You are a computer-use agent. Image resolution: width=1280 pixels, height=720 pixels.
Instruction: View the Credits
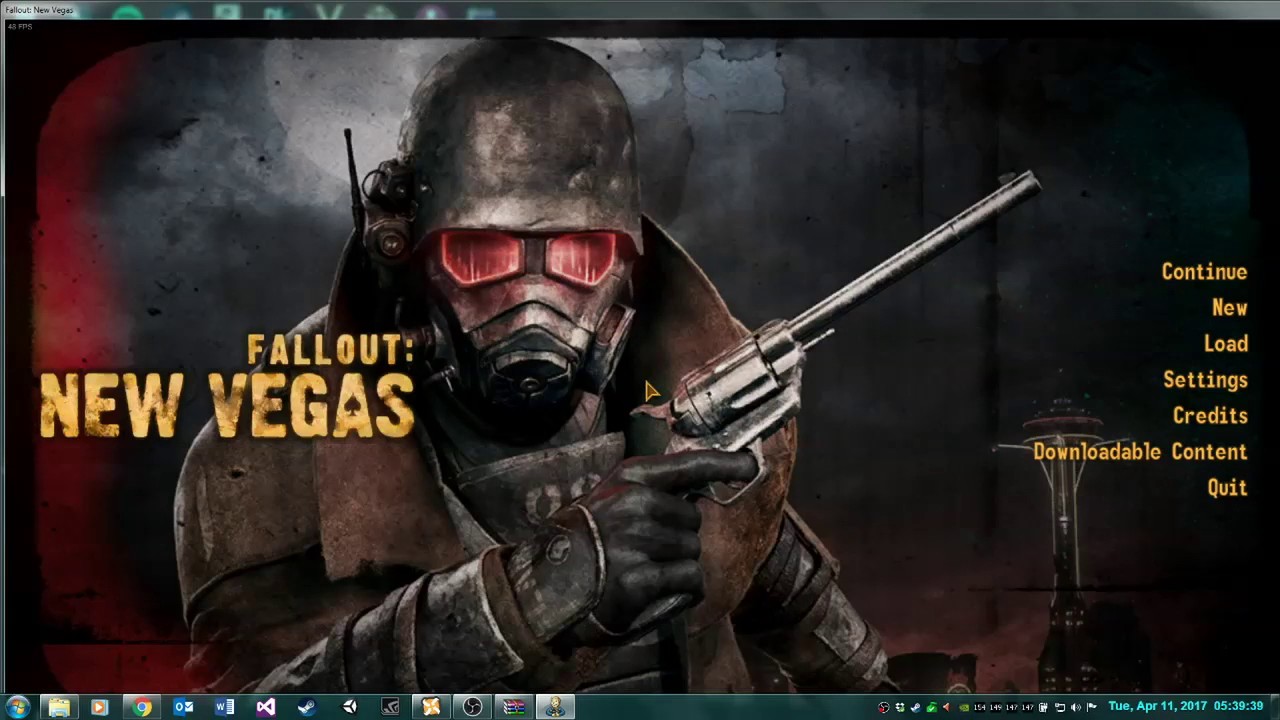[x=1210, y=416]
